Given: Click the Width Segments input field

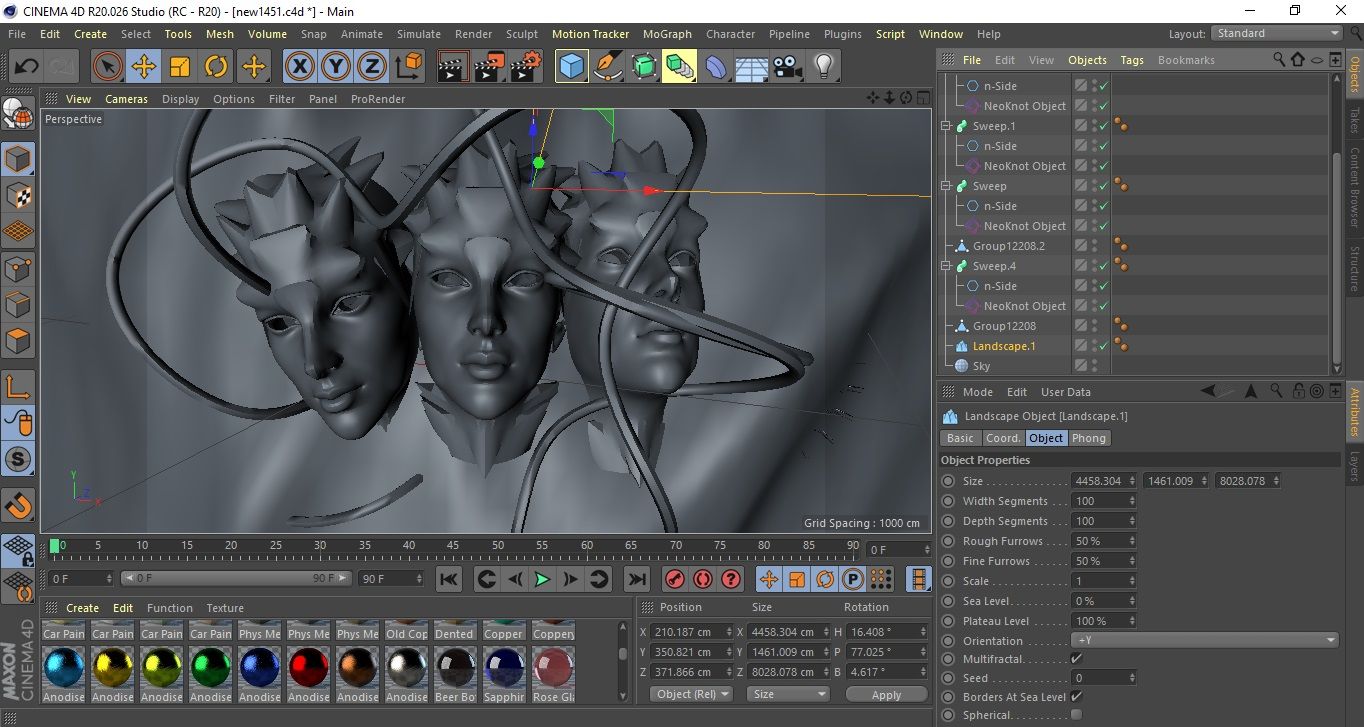Looking at the screenshot, I should [1100, 501].
